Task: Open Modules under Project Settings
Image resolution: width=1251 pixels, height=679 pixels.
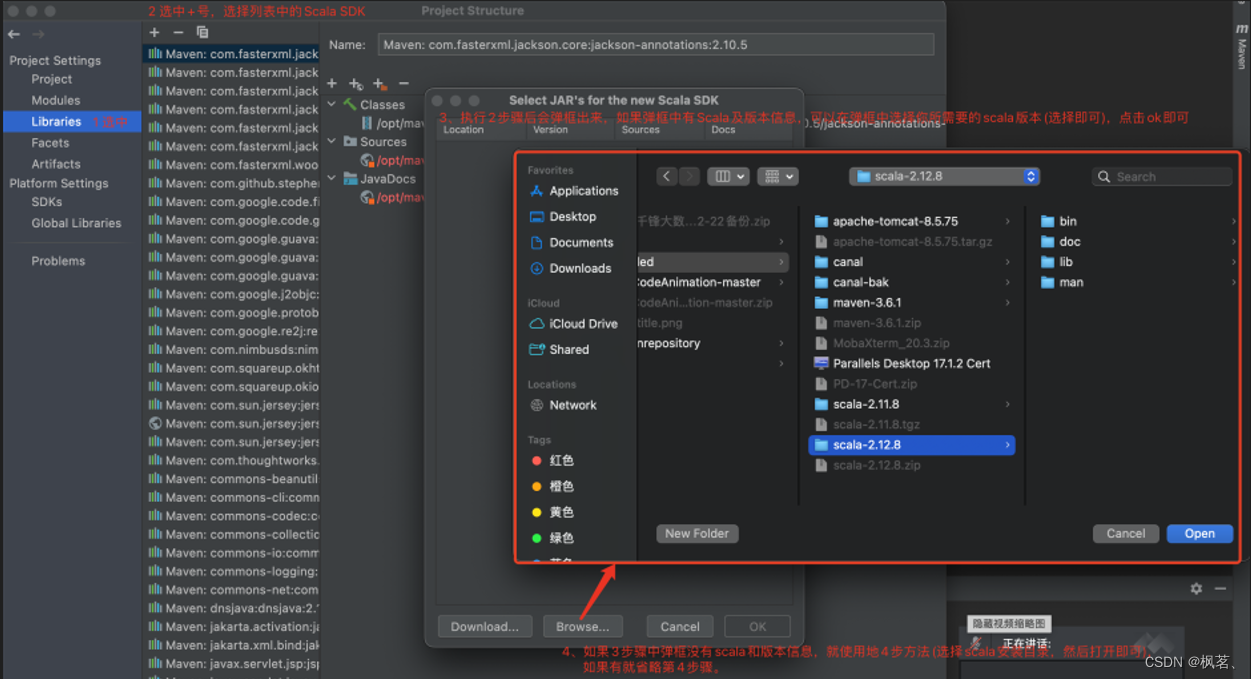Action: click(56, 100)
